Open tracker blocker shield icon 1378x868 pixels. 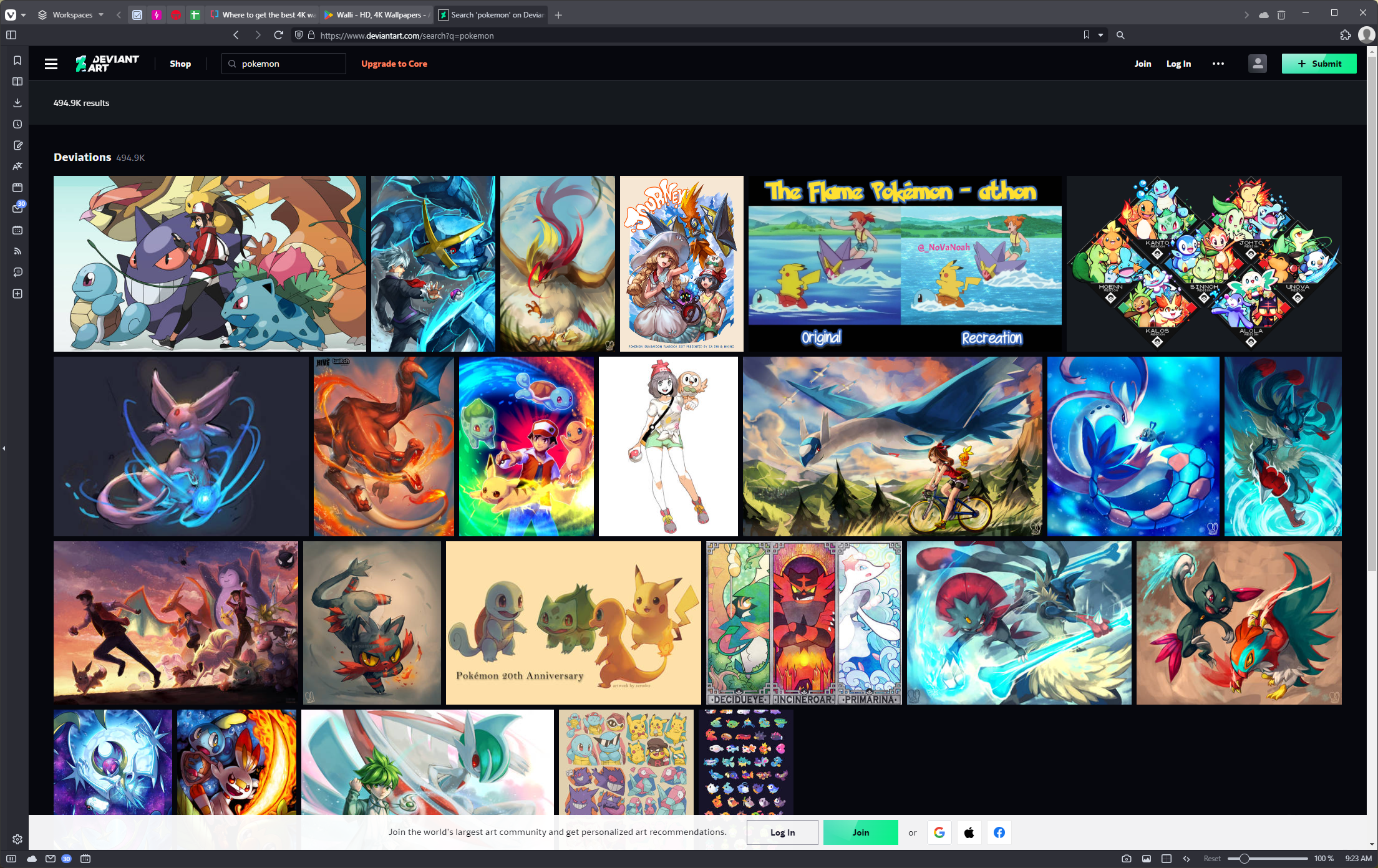tap(299, 36)
